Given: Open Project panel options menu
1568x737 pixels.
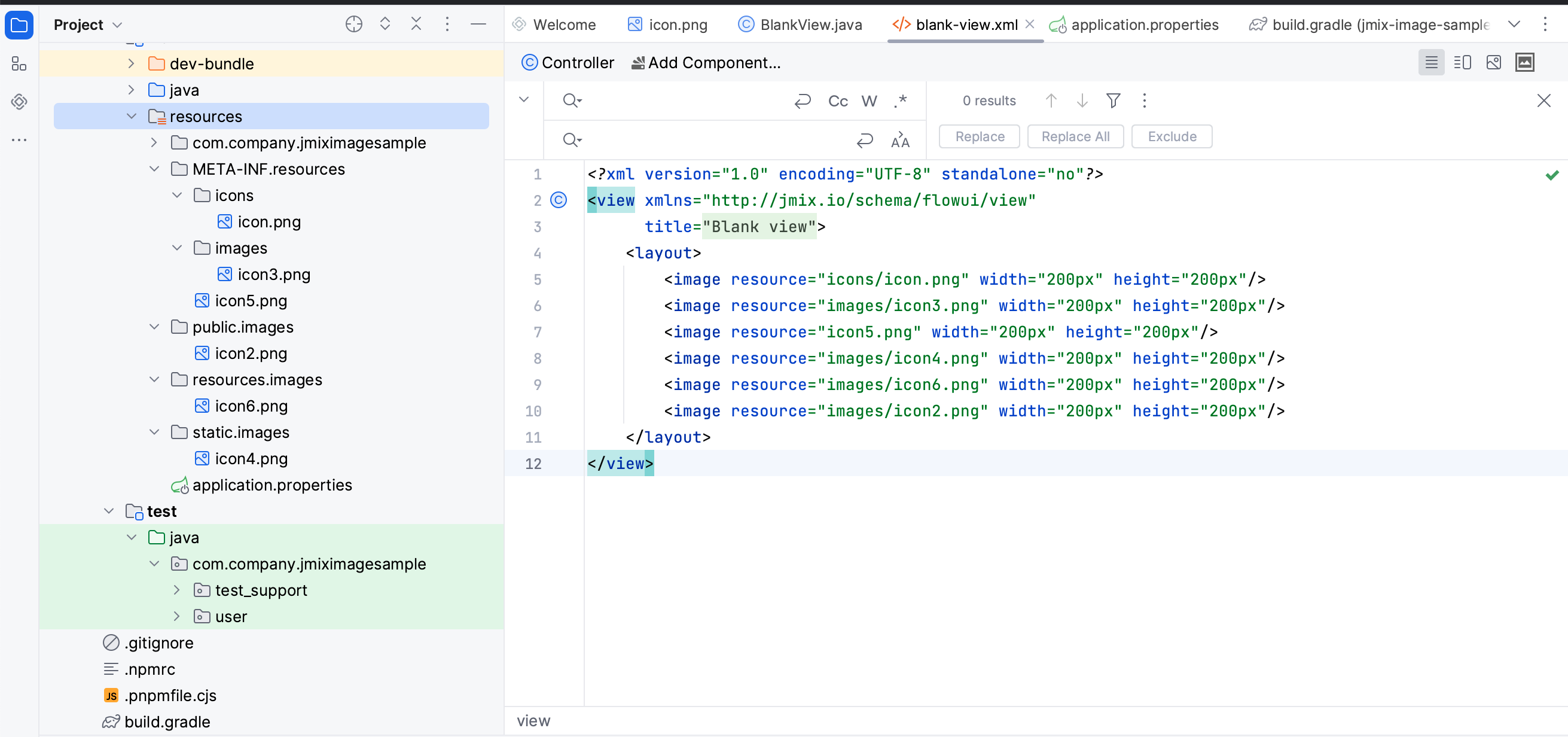Looking at the screenshot, I should click(x=447, y=25).
